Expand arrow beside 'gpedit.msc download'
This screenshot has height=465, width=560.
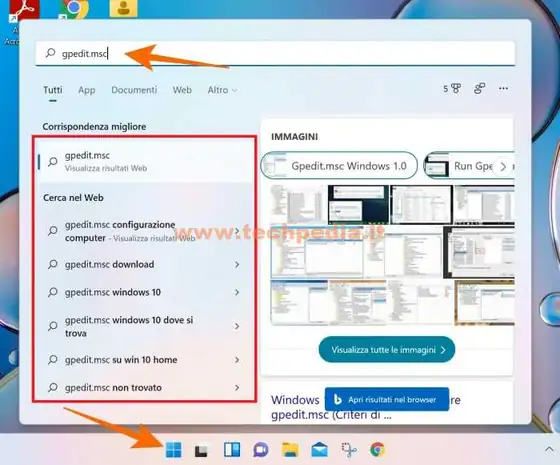(x=237, y=264)
